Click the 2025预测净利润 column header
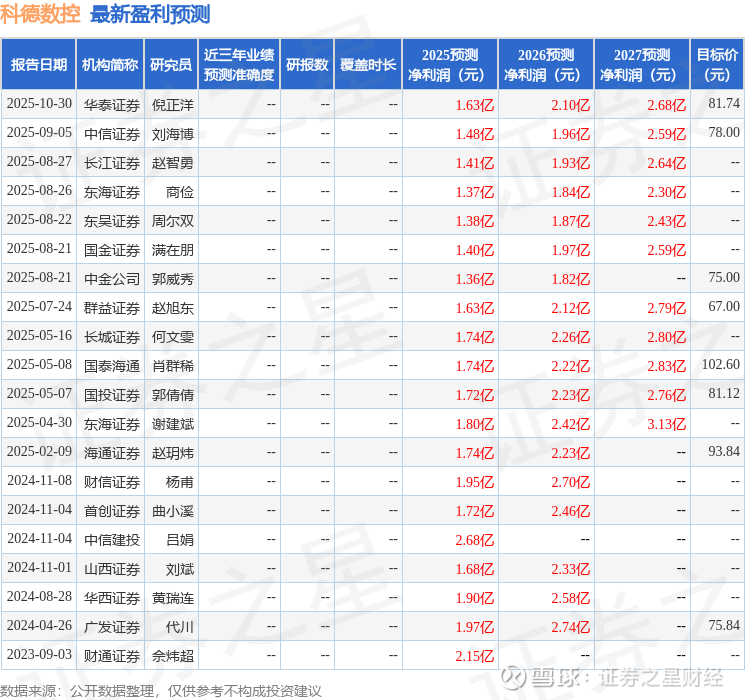 [x=450, y=65]
